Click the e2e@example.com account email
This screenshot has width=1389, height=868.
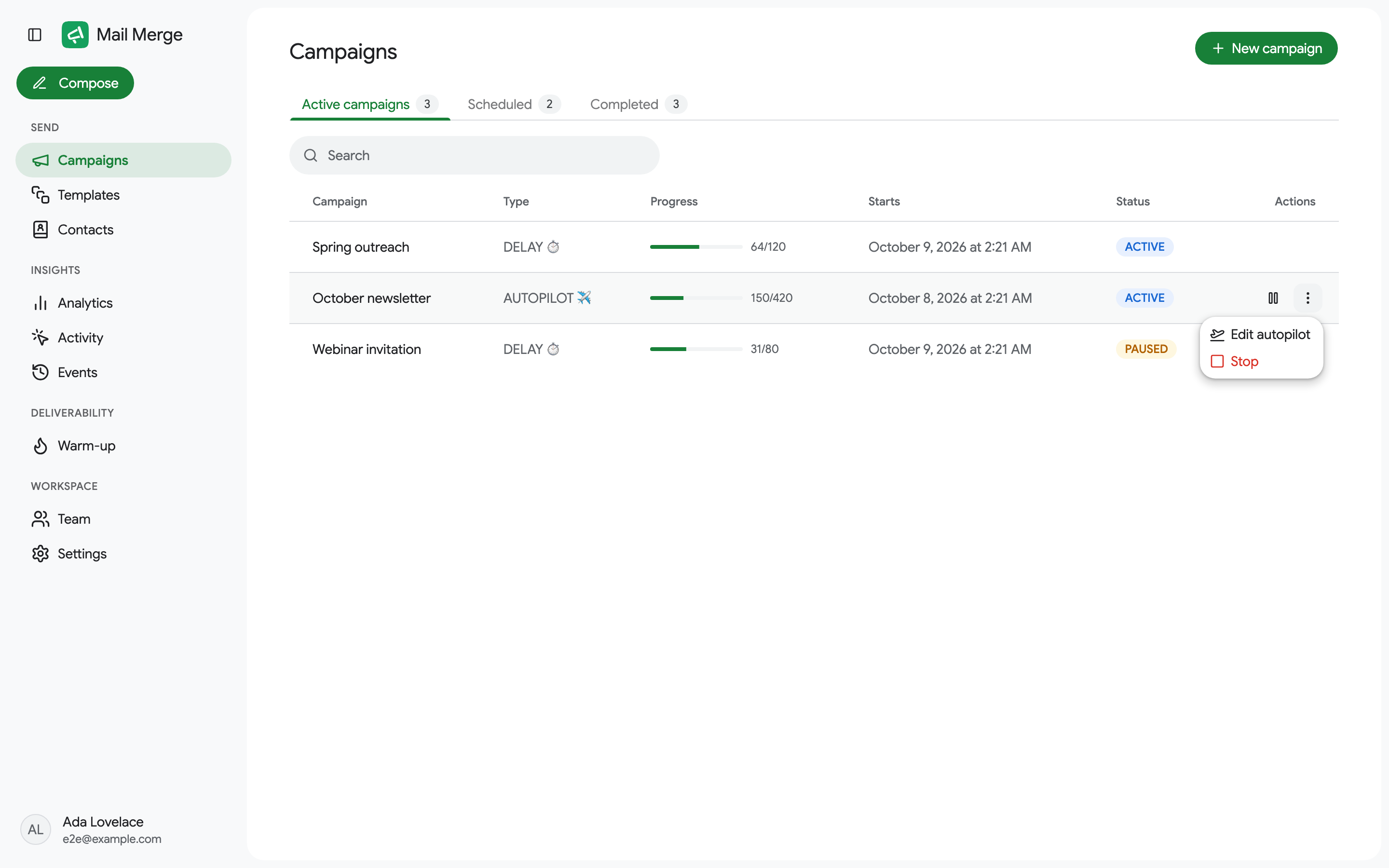coord(112,839)
